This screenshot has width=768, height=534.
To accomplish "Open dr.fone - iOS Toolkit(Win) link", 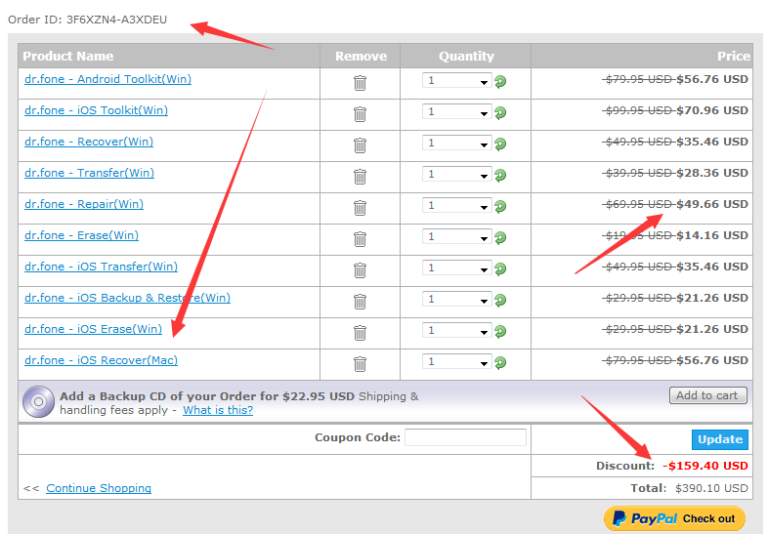I will click(x=96, y=111).
